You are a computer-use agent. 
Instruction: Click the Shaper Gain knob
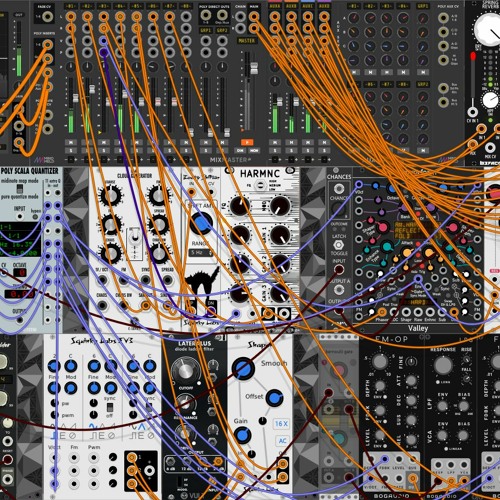[242, 435]
